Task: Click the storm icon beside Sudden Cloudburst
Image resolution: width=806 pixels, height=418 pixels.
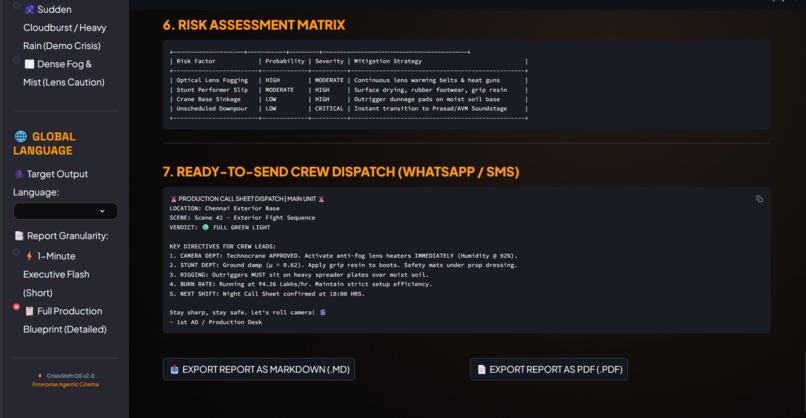Action: (x=30, y=9)
